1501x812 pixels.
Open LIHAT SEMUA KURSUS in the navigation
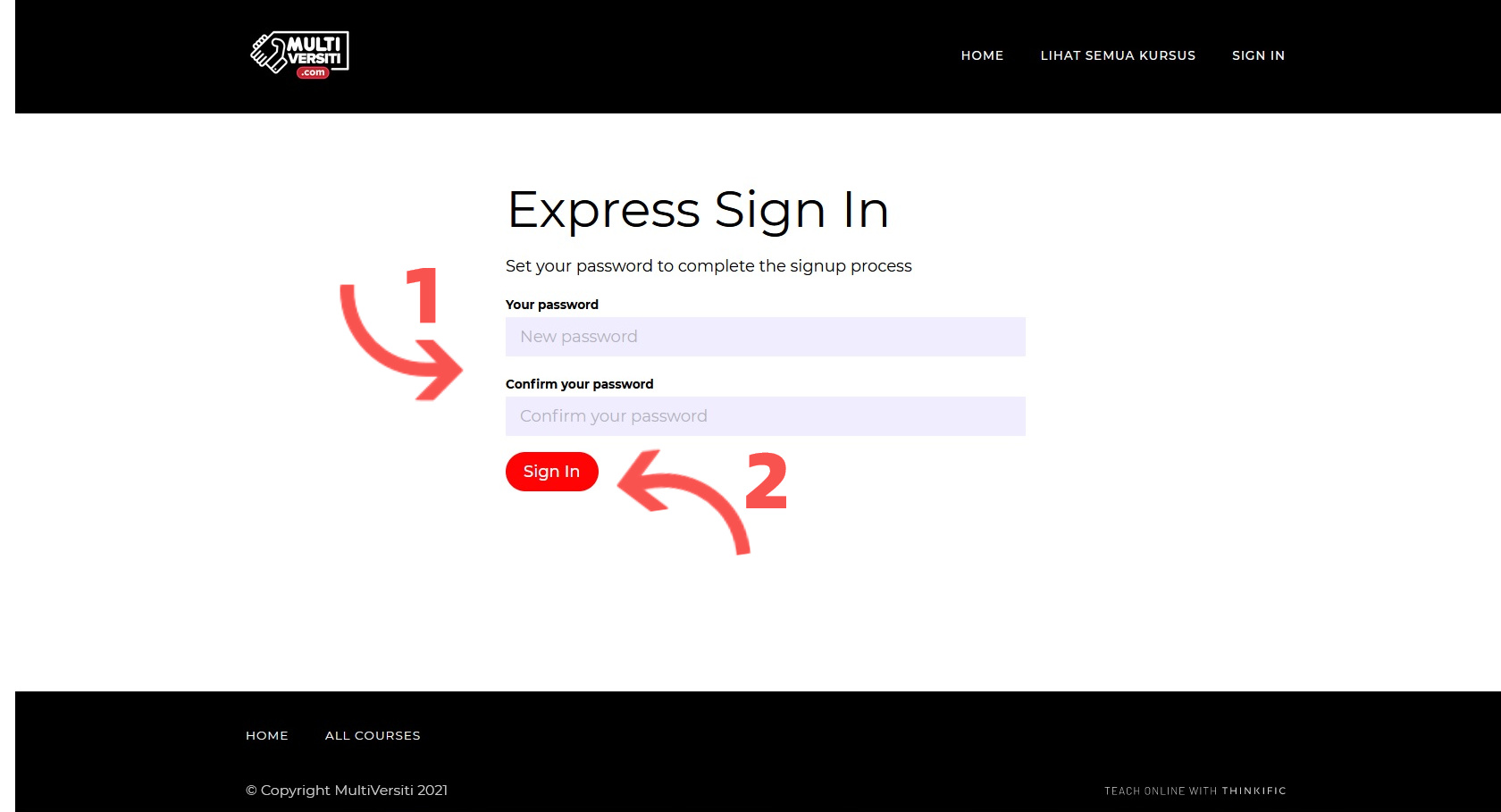(1118, 55)
